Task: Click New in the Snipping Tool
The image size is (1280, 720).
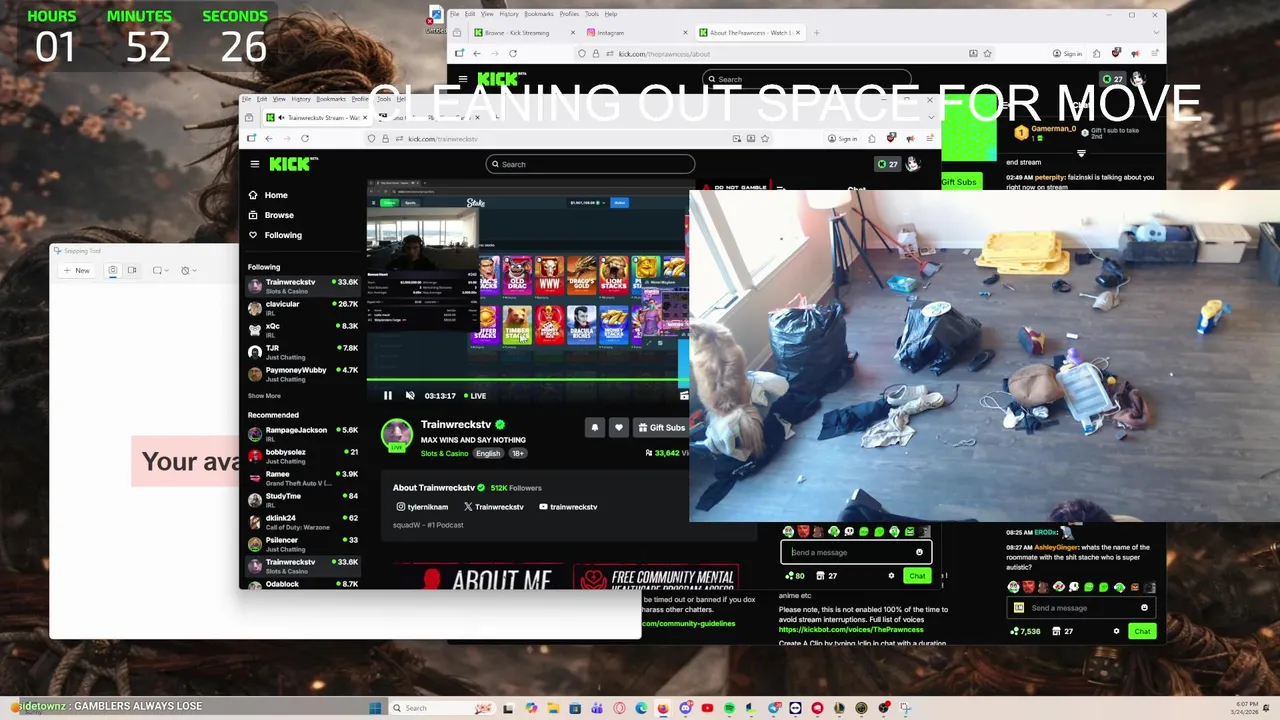Action: point(77,271)
